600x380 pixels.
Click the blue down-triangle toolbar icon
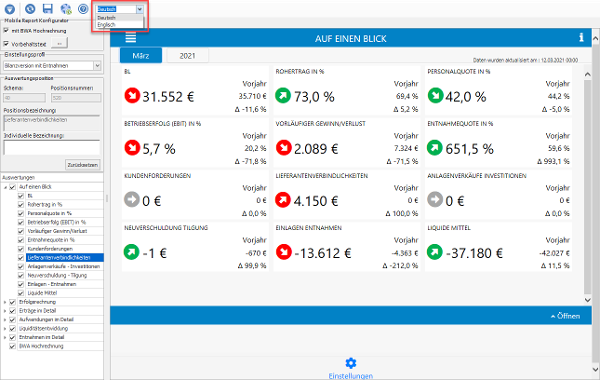click(x=10, y=9)
